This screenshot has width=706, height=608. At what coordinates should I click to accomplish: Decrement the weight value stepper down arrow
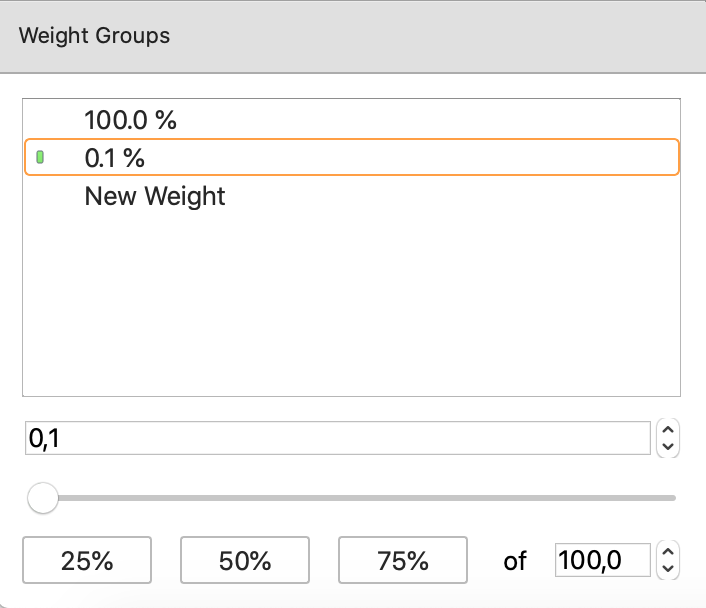pos(669,446)
